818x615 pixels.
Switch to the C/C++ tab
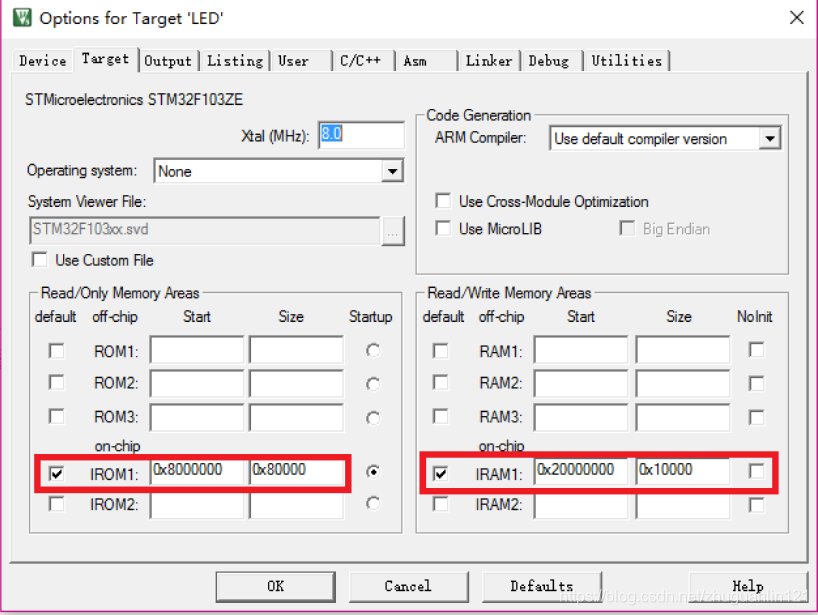pos(363,61)
